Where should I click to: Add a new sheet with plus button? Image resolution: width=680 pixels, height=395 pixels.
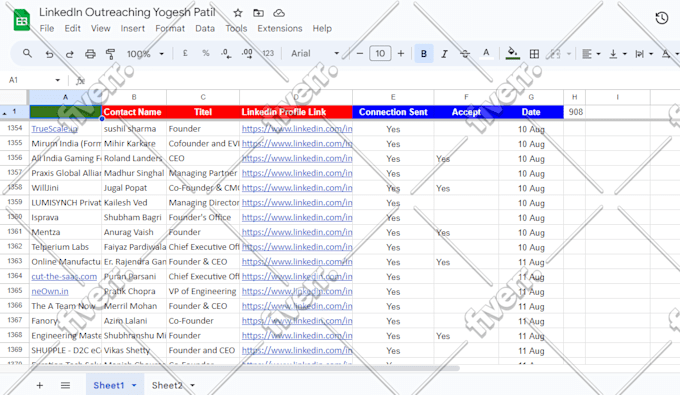point(39,385)
